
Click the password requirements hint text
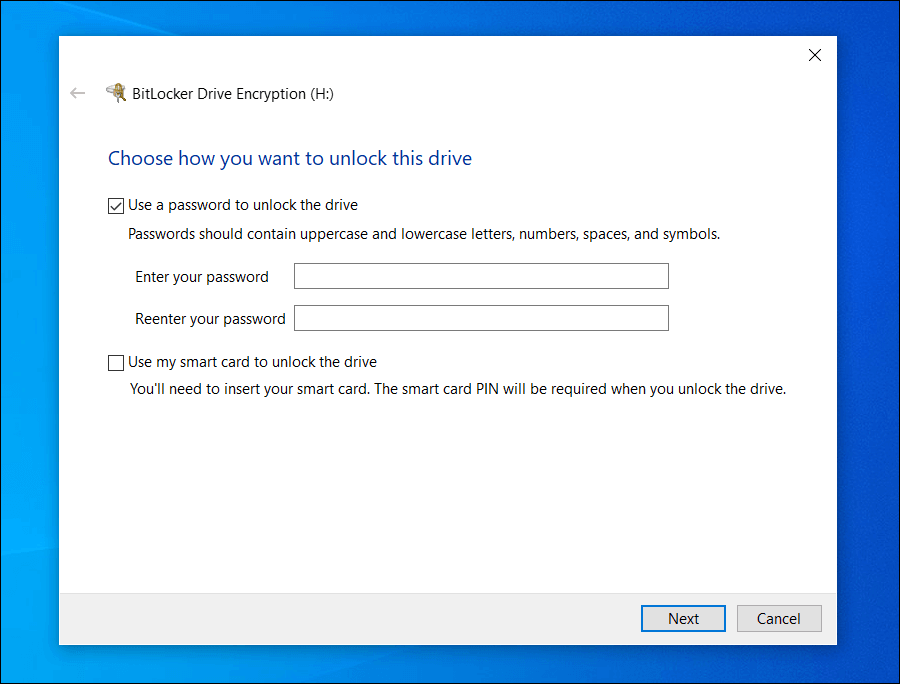coord(422,233)
